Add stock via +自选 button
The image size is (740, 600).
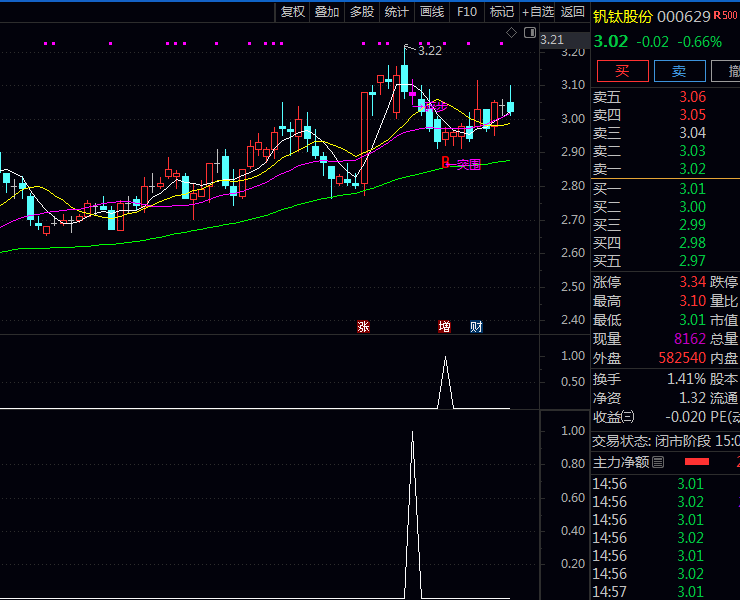tap(537, 12)
